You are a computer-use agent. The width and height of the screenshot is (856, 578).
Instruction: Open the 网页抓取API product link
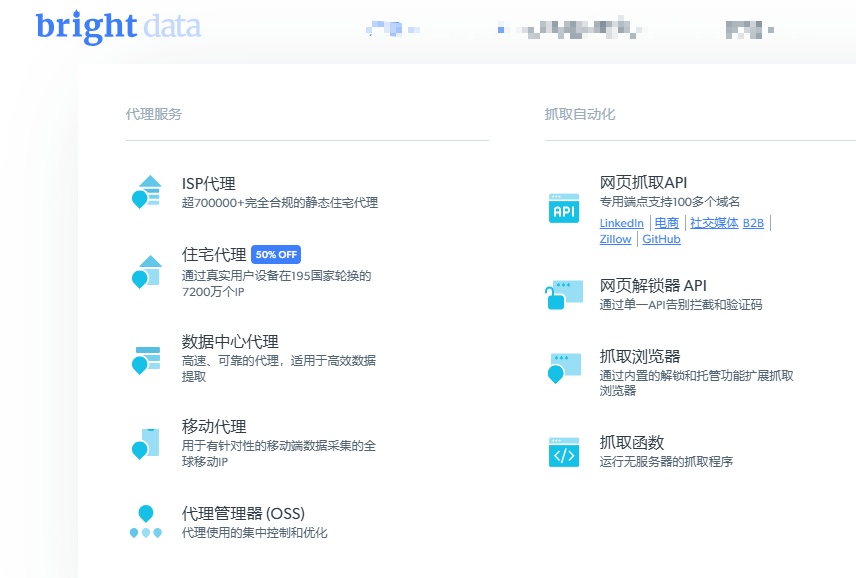(x=643, y=182)
